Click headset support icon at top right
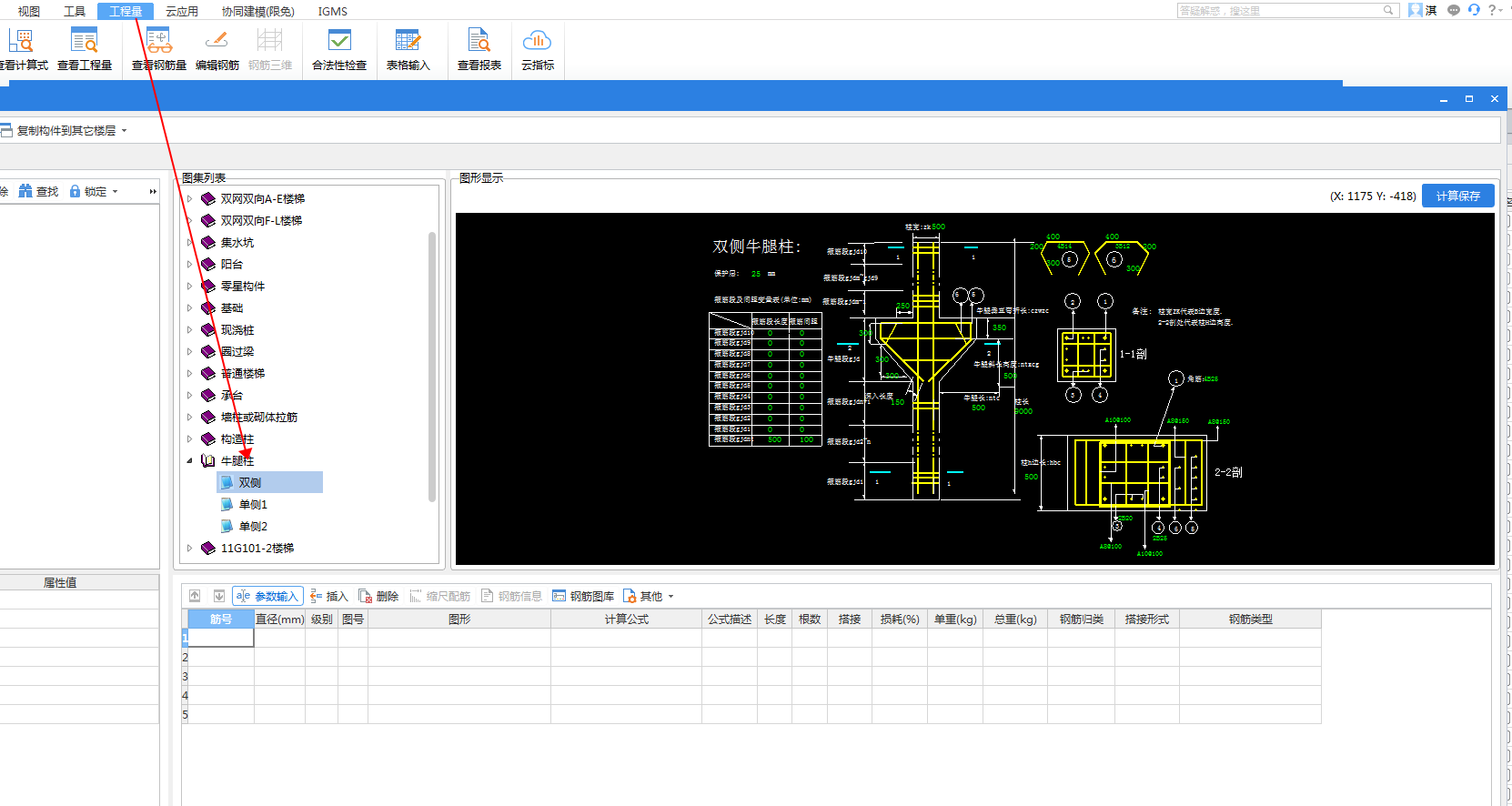The width and height of the screenshot is (1512, 806). point(1474,10)
